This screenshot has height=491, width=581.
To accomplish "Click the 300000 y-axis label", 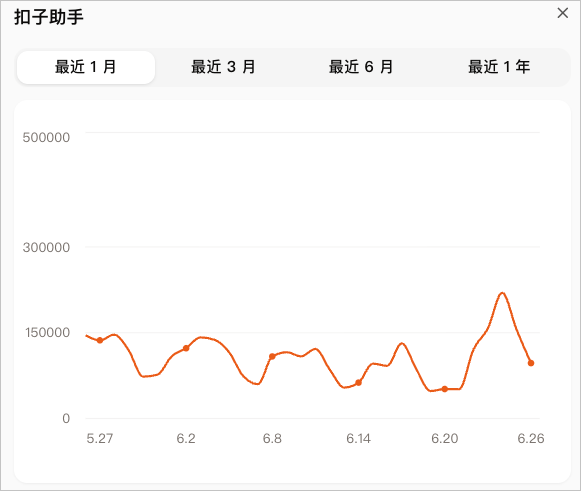I will (46, 248).
